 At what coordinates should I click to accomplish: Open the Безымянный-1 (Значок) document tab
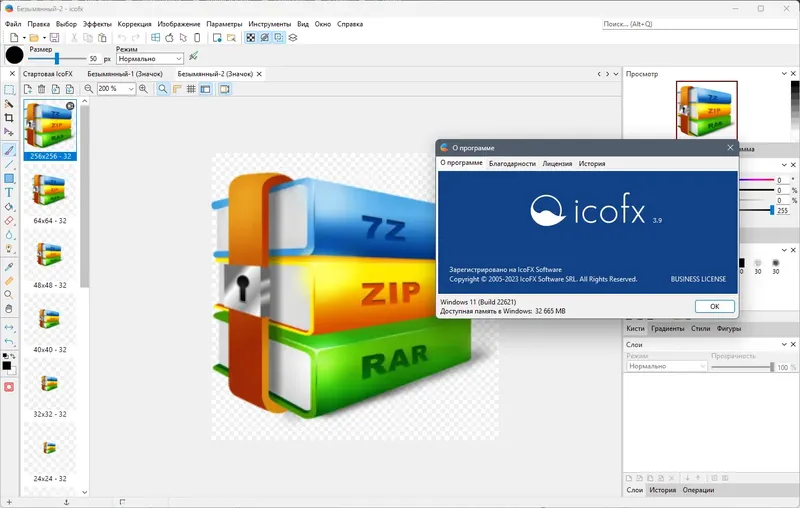pos(125,74)
